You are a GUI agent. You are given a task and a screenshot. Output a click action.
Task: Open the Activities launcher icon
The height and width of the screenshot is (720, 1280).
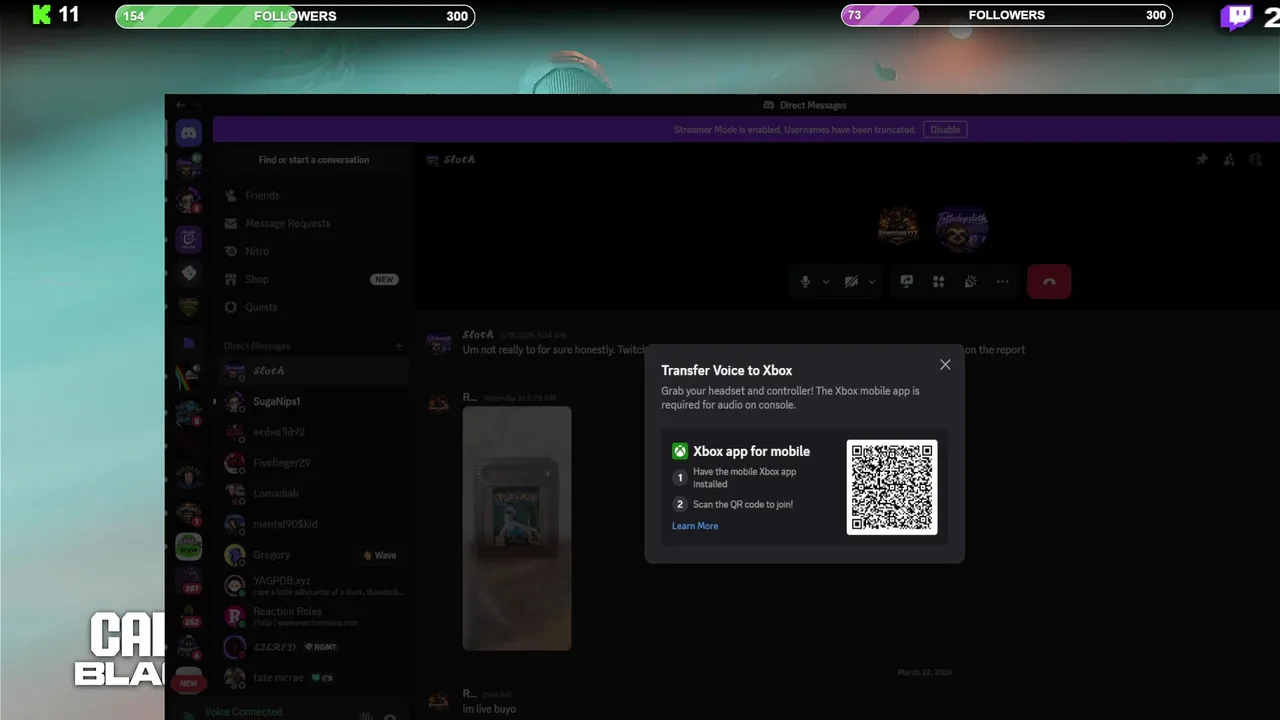click(x=938, y=282)
